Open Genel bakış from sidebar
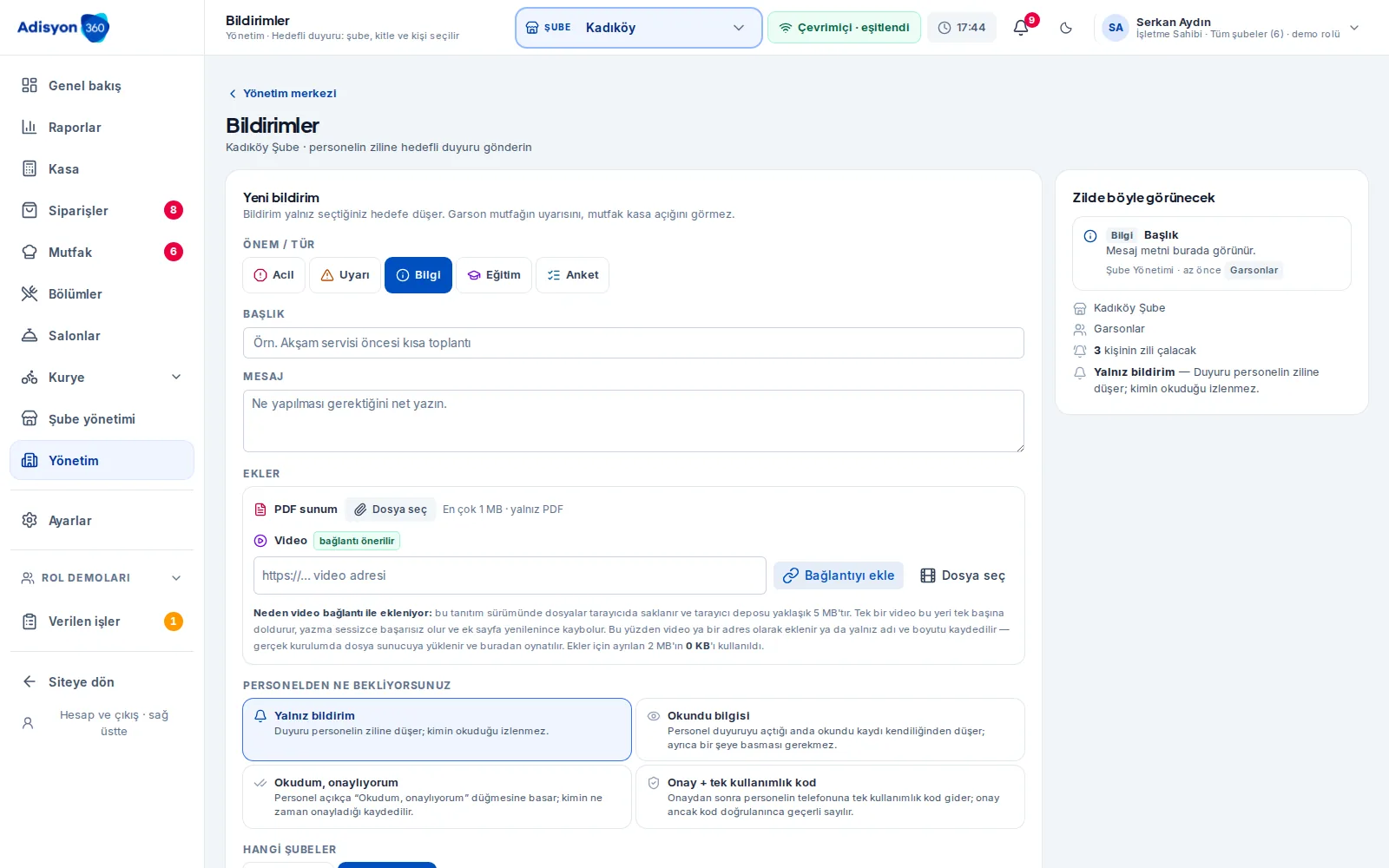The image size is (1389, 868). tap(102, 86)
